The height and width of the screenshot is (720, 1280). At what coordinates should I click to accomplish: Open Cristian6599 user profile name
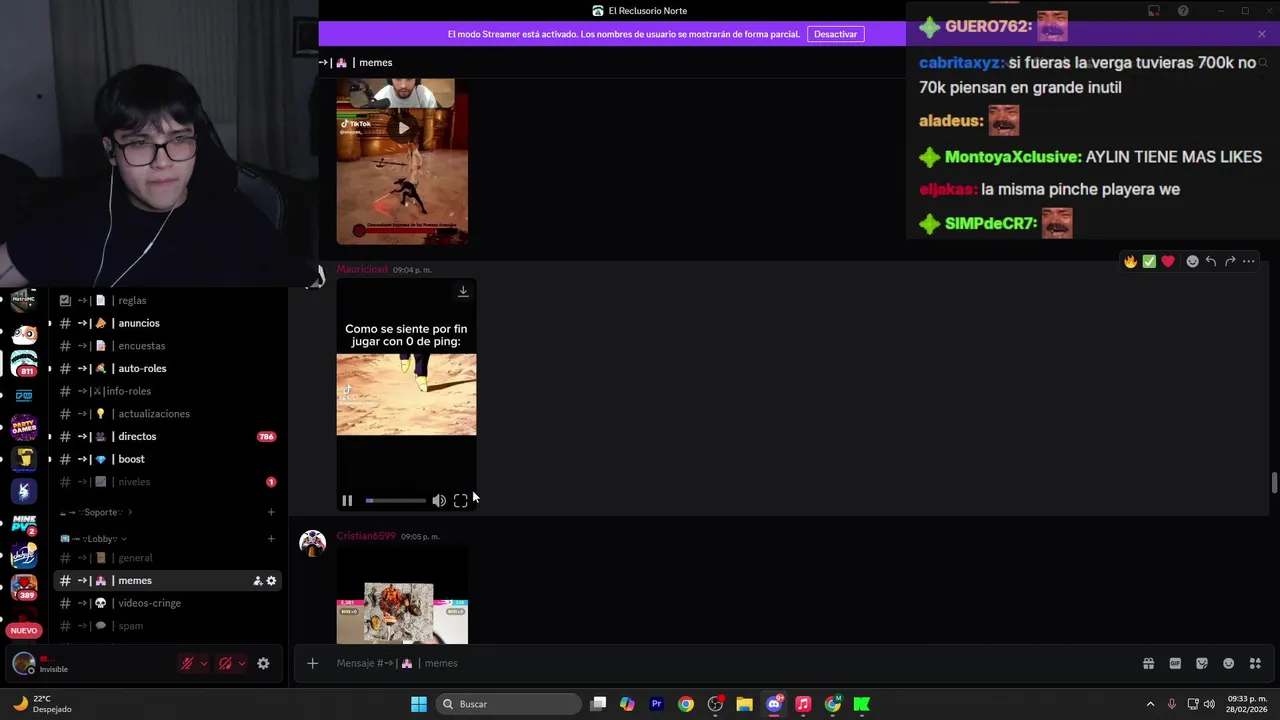(x=366, y=536)
